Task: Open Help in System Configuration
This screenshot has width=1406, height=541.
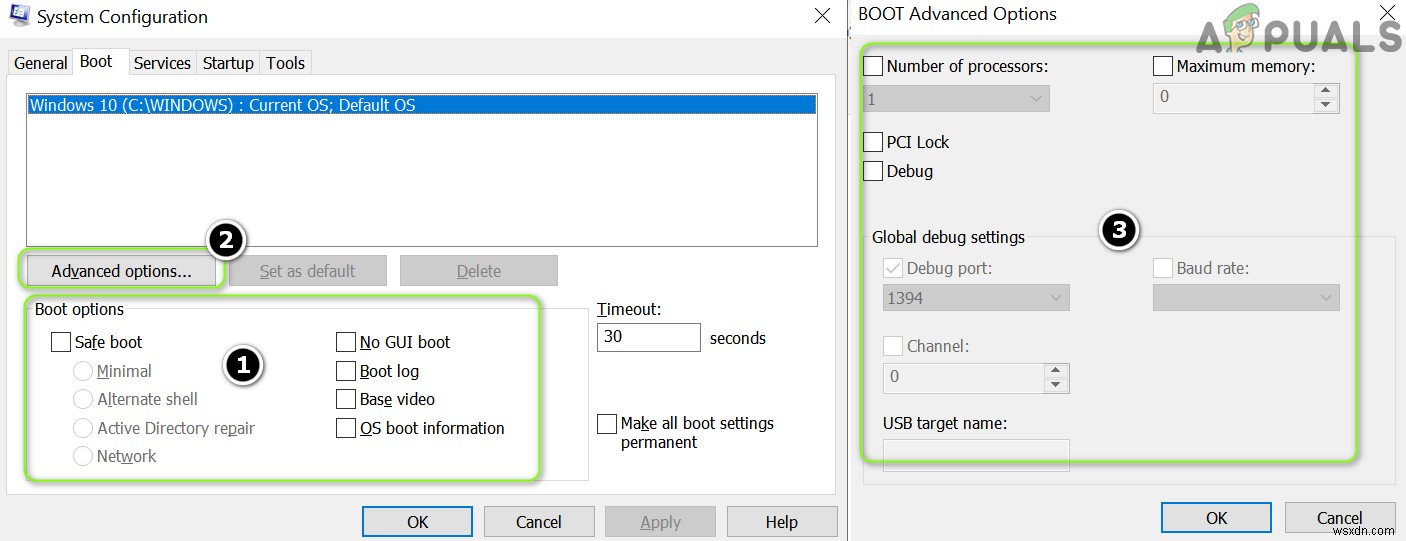Action: [x=782, y=522]
